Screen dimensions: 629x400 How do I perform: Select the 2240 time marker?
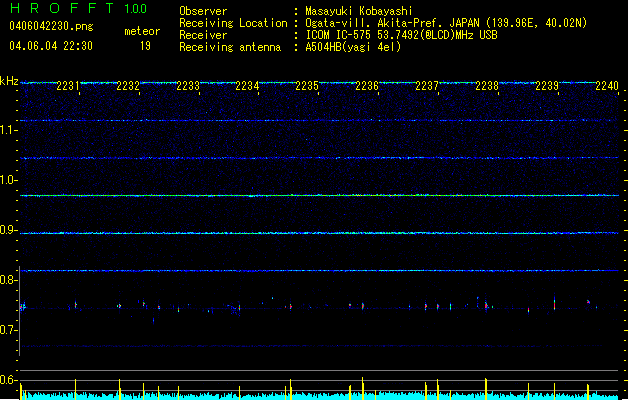tap(607, 87)
